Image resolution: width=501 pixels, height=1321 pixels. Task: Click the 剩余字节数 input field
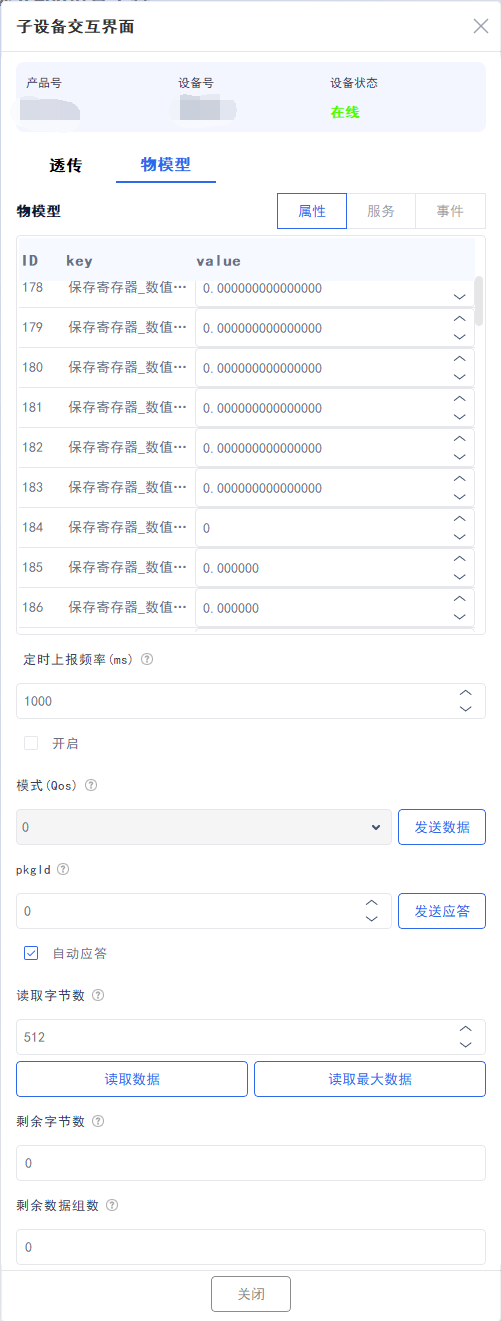click(251, 1163)
